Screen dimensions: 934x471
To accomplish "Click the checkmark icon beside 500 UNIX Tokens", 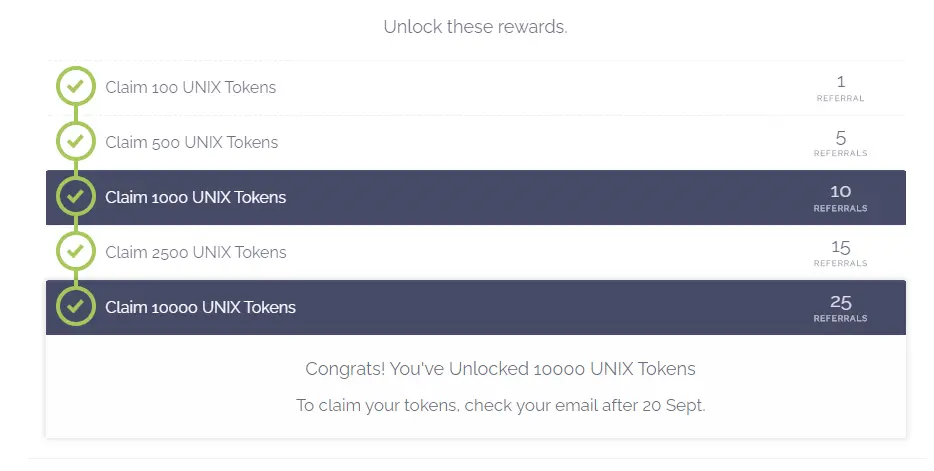I will pos(76,141).
